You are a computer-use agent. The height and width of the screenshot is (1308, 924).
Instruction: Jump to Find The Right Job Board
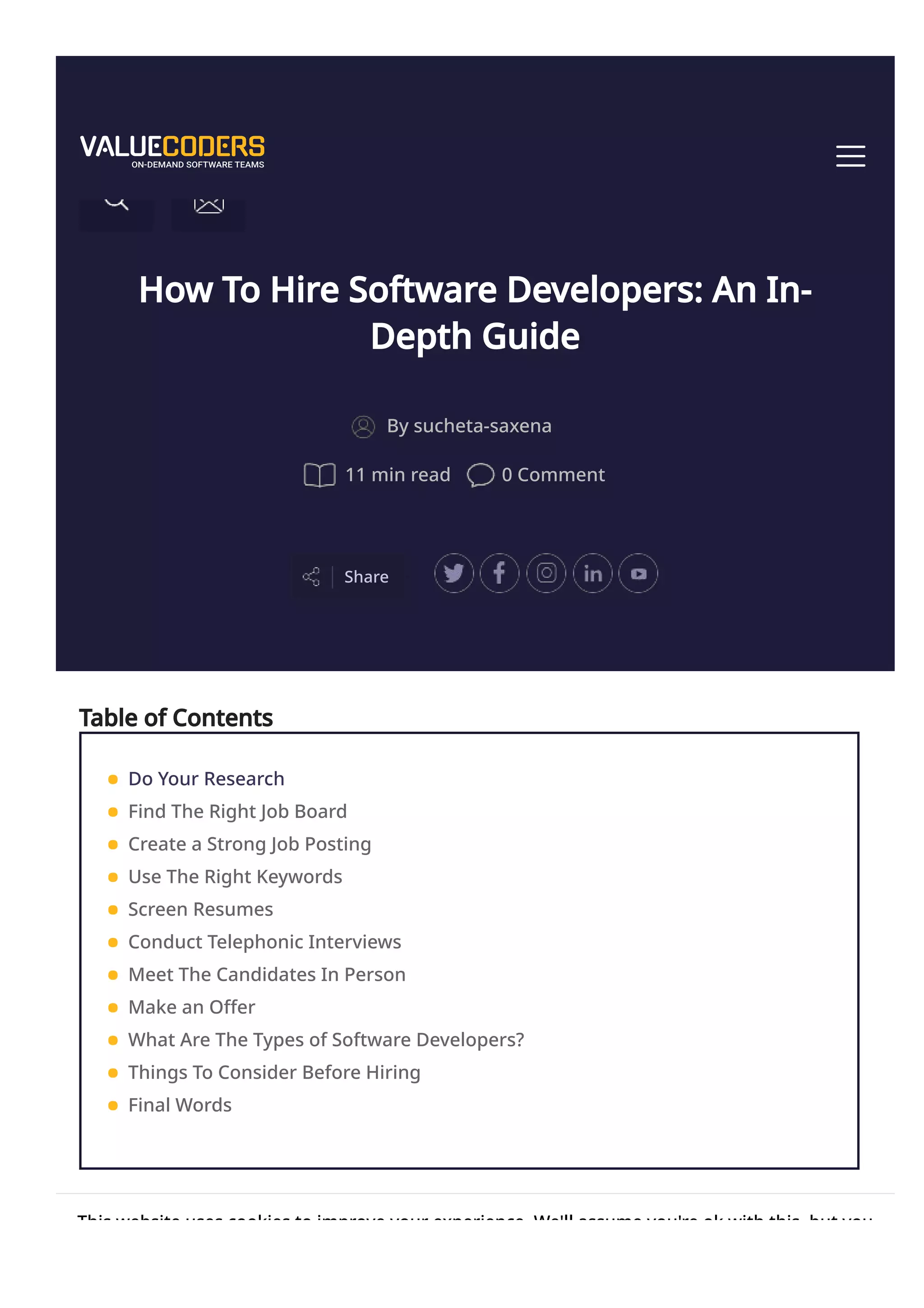coord(237,811)
